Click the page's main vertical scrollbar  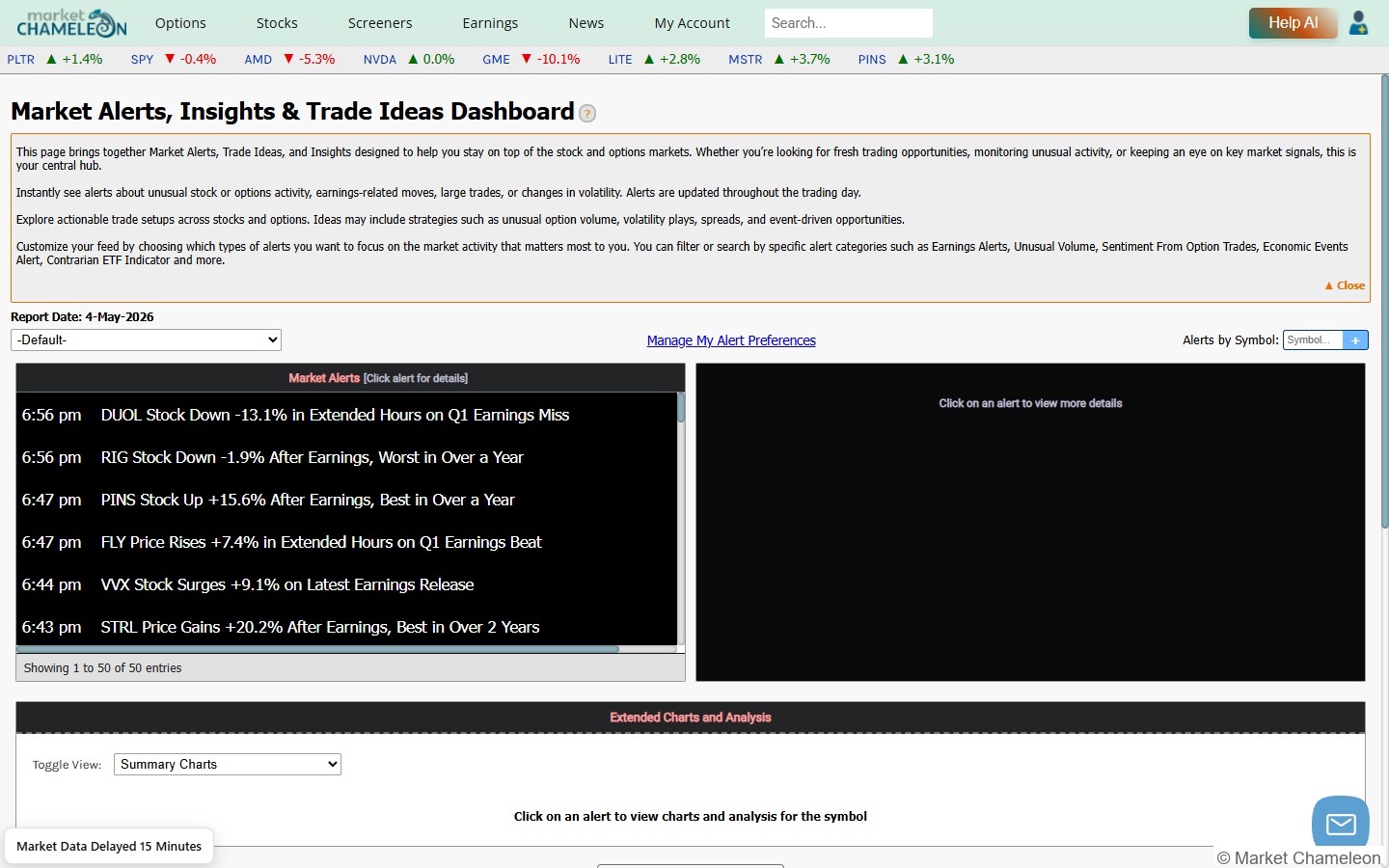(1384, 301)
